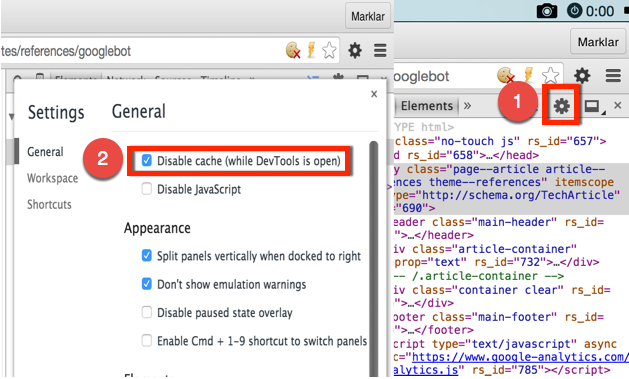Select General in Settings sidebar
This screenshot has width=629, height=379.
click(x=45, y=152)
